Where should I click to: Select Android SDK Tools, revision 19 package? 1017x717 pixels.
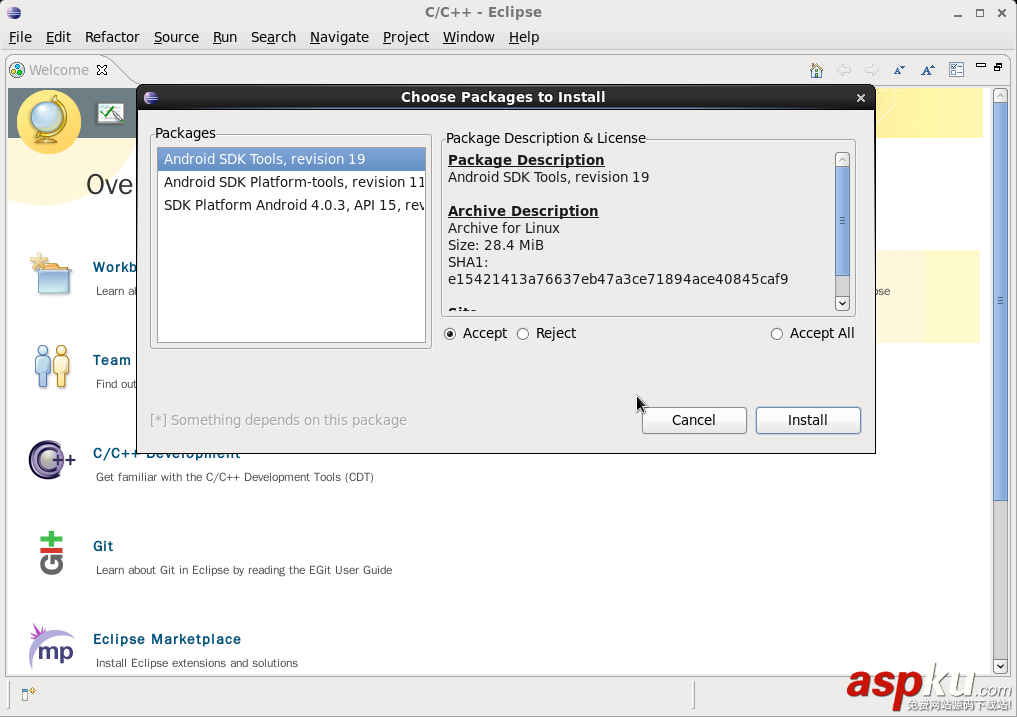(291, 159)
